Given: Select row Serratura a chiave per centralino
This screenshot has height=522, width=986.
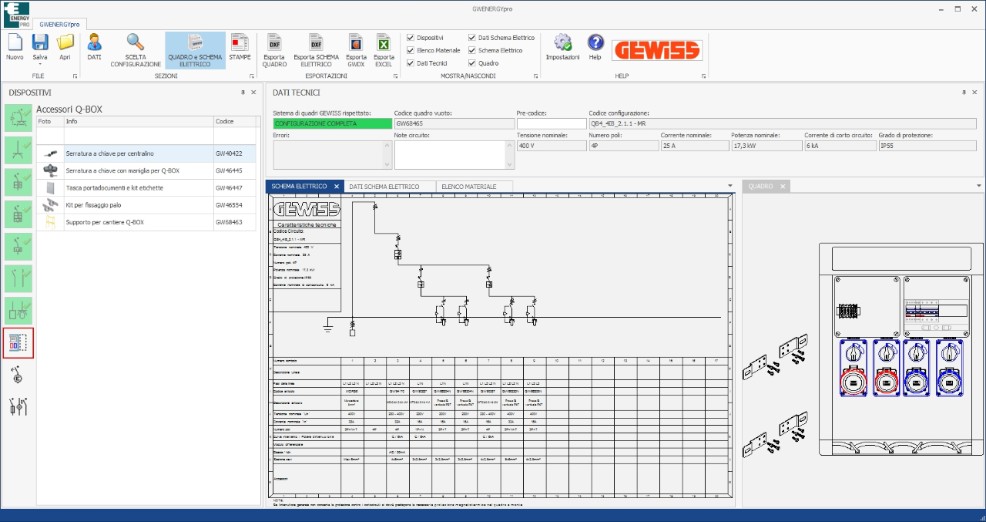Looking at the screenshot, I should [x=146, y=153].
